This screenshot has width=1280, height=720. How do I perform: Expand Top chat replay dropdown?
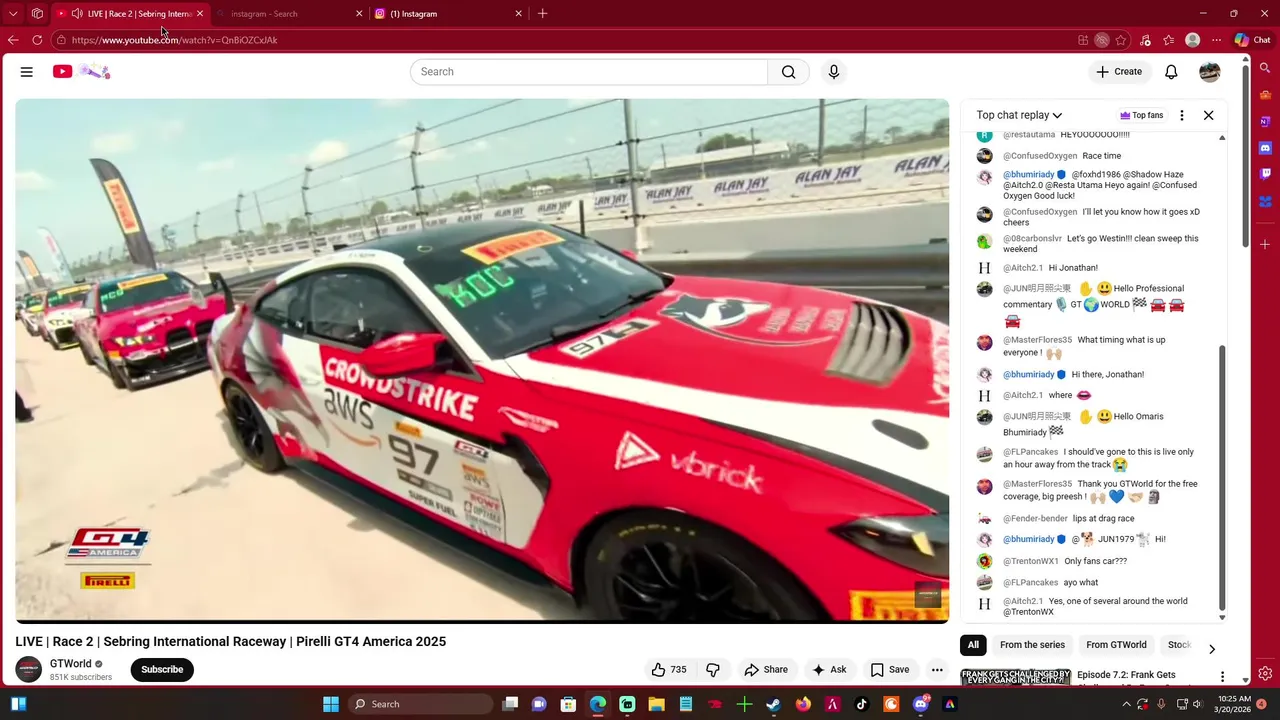1019,115
